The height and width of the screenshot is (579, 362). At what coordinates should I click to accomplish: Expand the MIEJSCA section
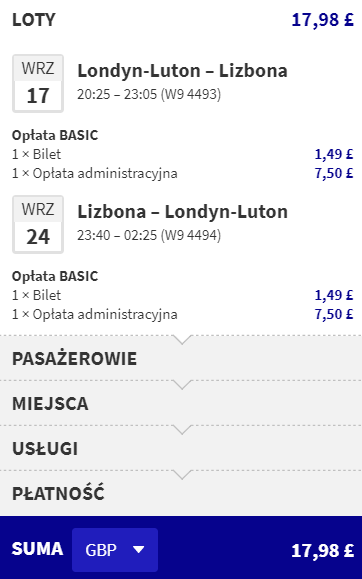click(181, 404)
